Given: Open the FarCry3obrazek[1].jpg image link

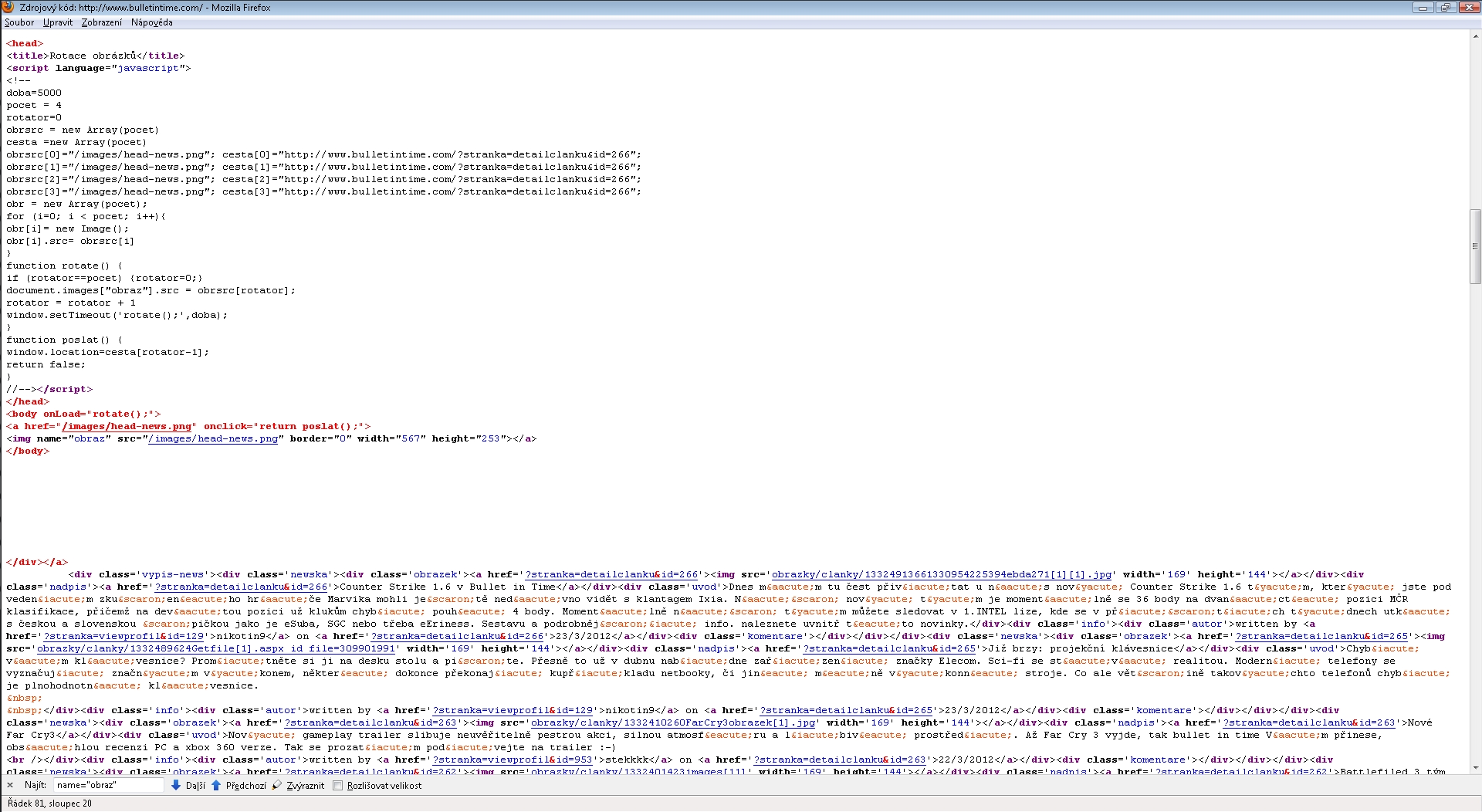Looking at the screenshot, I should click(673, 722).
